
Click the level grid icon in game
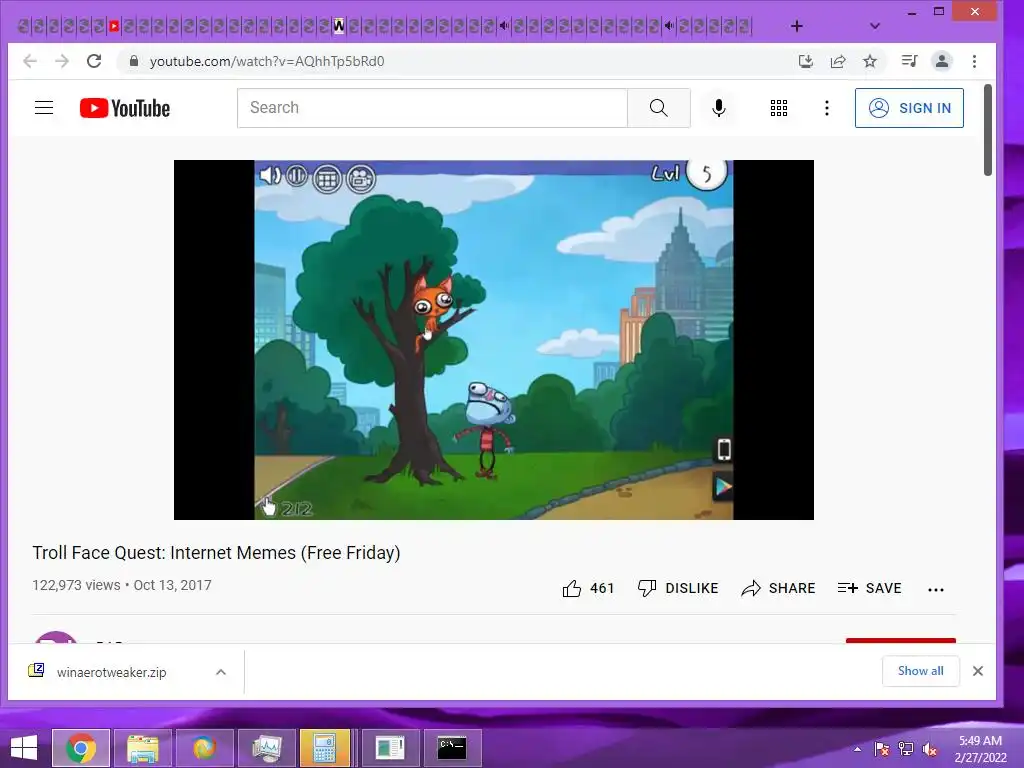click(x=327, y=178)
